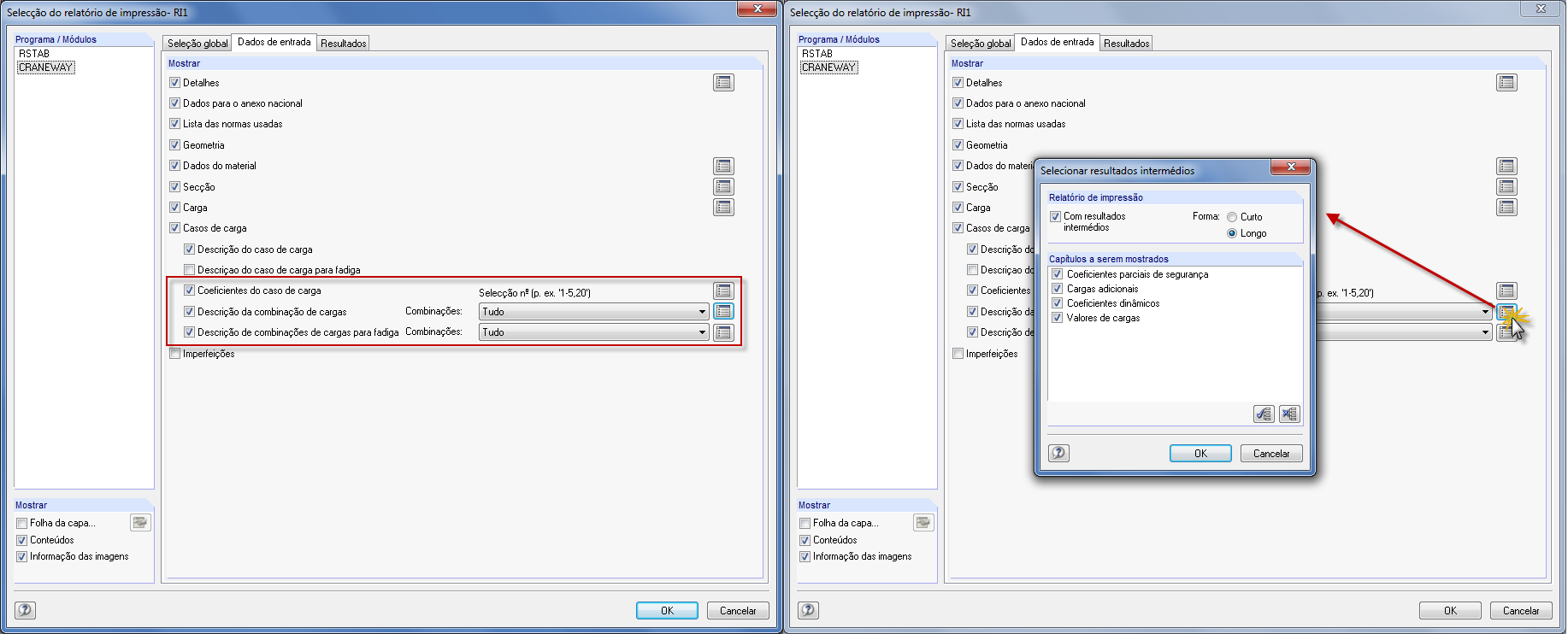Enable Descriçao do caso de carga para fadiga, left window
The image size is (1568, 634).
[x=189, y=270]
